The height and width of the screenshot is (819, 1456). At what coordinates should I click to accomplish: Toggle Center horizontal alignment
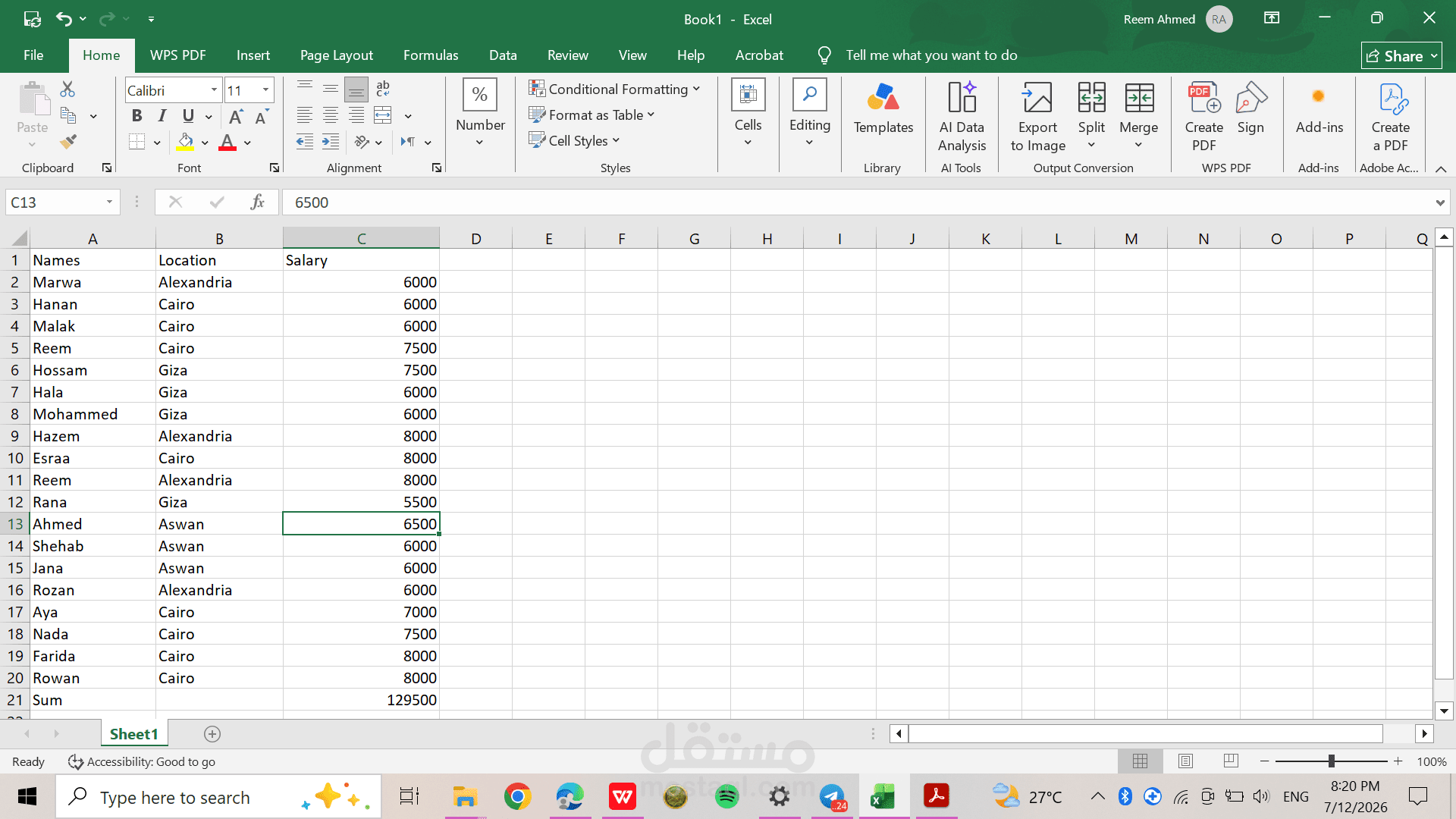point(331,116)
